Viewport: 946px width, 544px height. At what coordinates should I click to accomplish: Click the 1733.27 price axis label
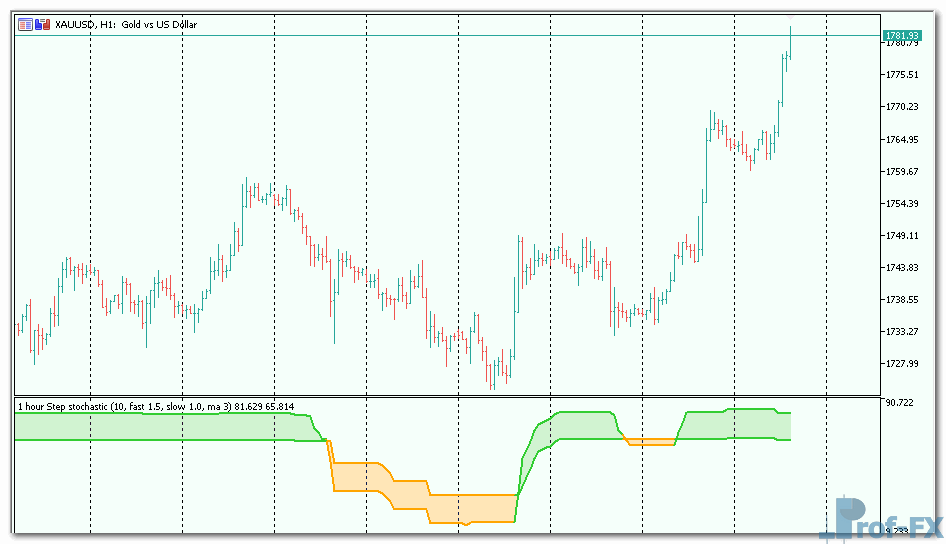(x=902, y=331)
